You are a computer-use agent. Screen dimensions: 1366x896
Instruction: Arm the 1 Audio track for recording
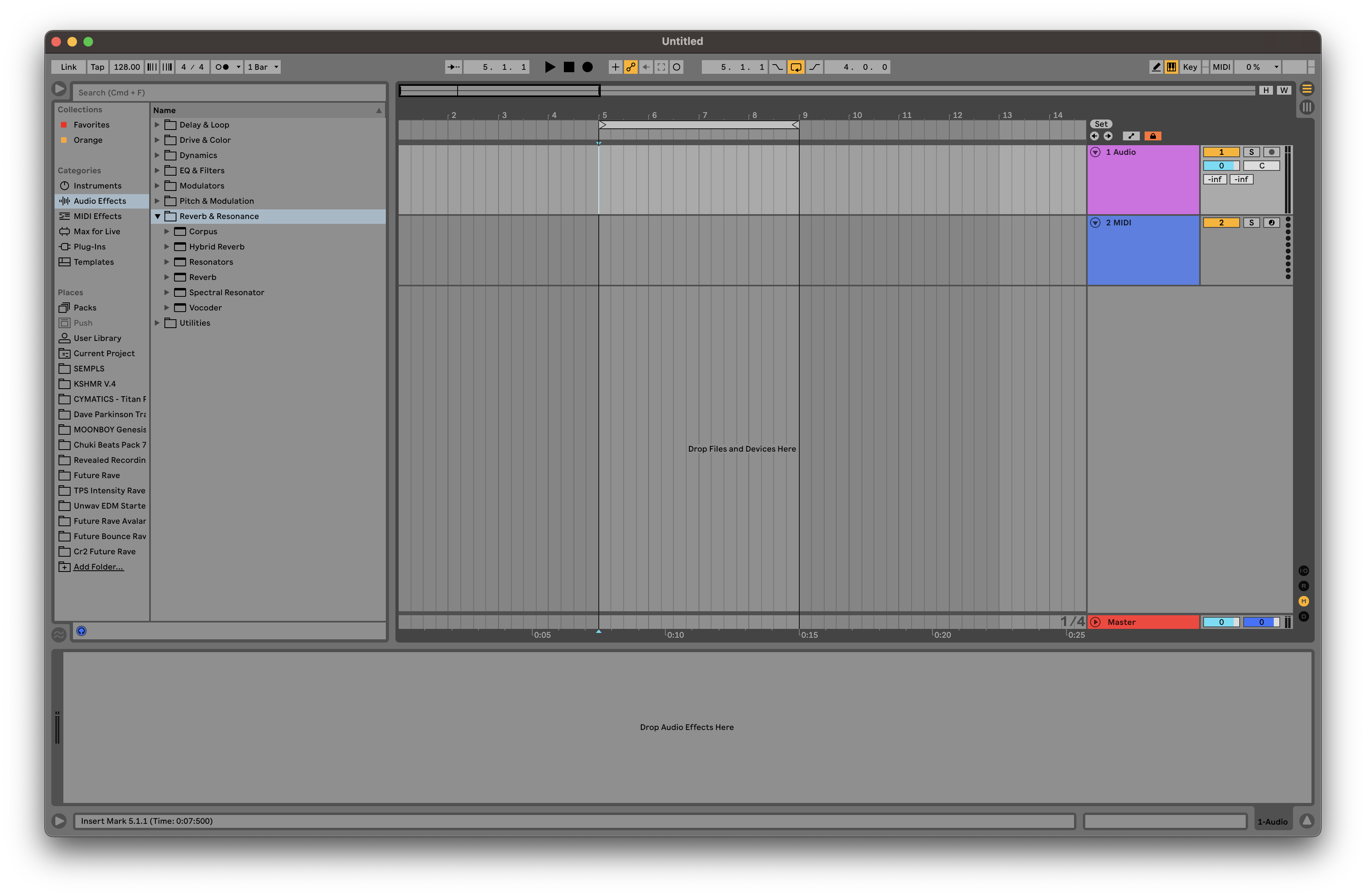tap(1271, 152)
